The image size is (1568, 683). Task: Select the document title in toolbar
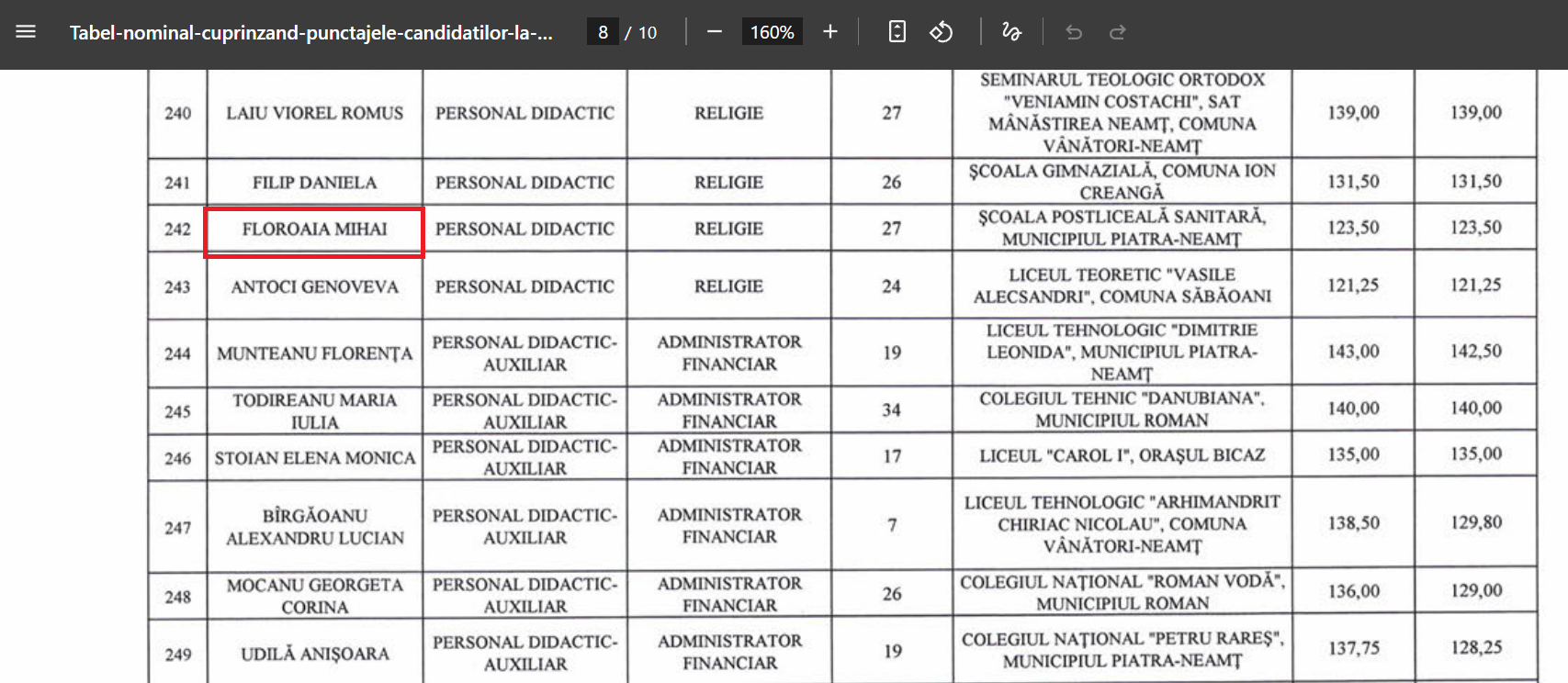tap(311, 33)
